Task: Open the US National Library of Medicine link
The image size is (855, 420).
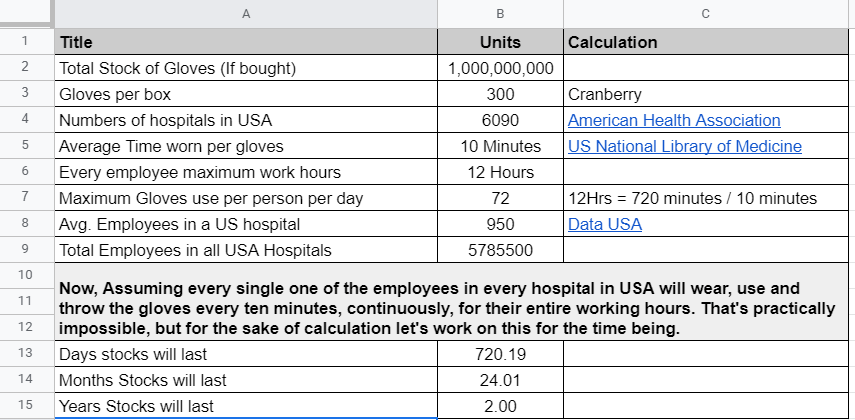Action: click(684, 146)
